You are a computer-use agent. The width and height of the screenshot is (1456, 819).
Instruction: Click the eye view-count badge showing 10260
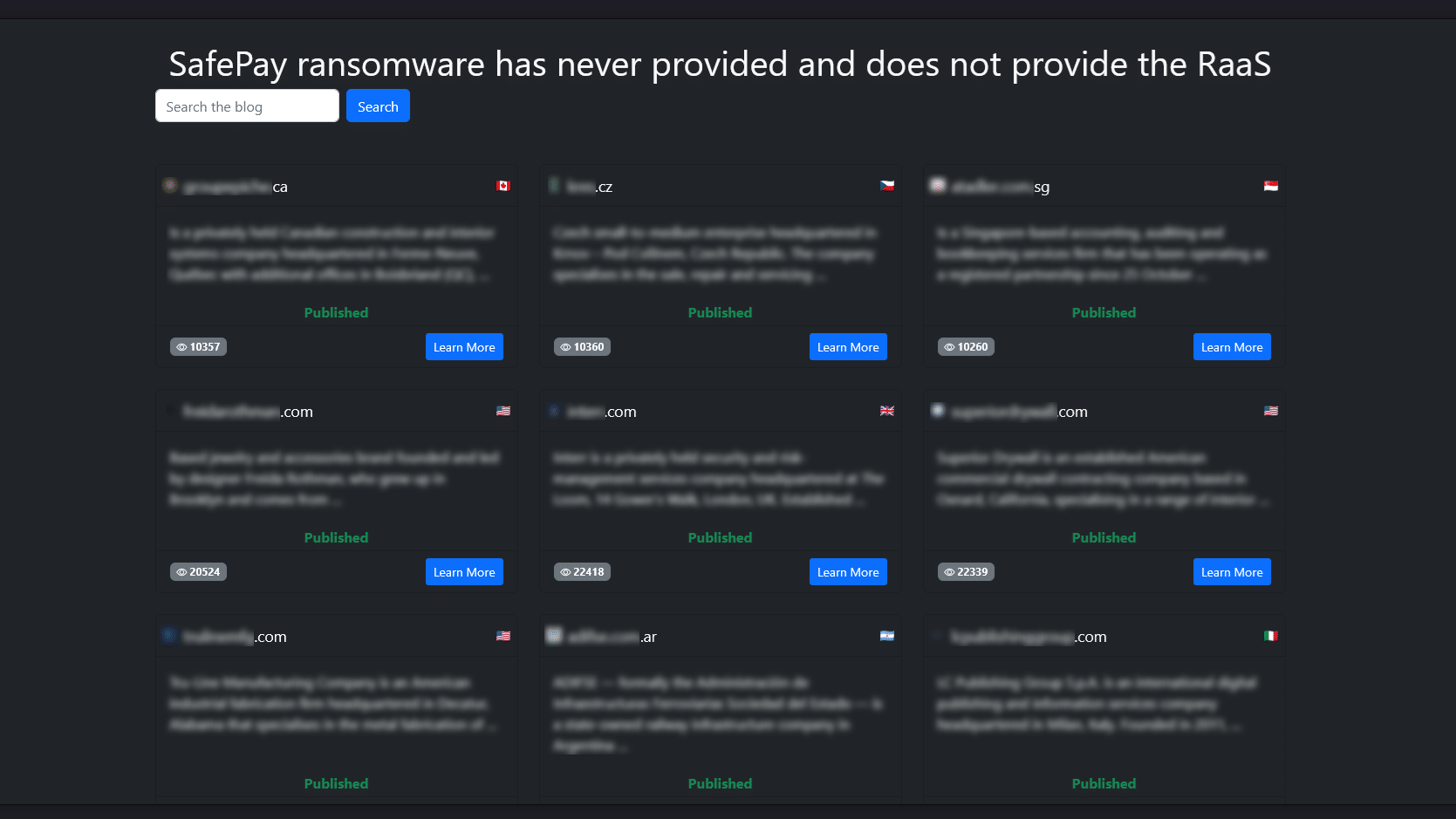966,347
